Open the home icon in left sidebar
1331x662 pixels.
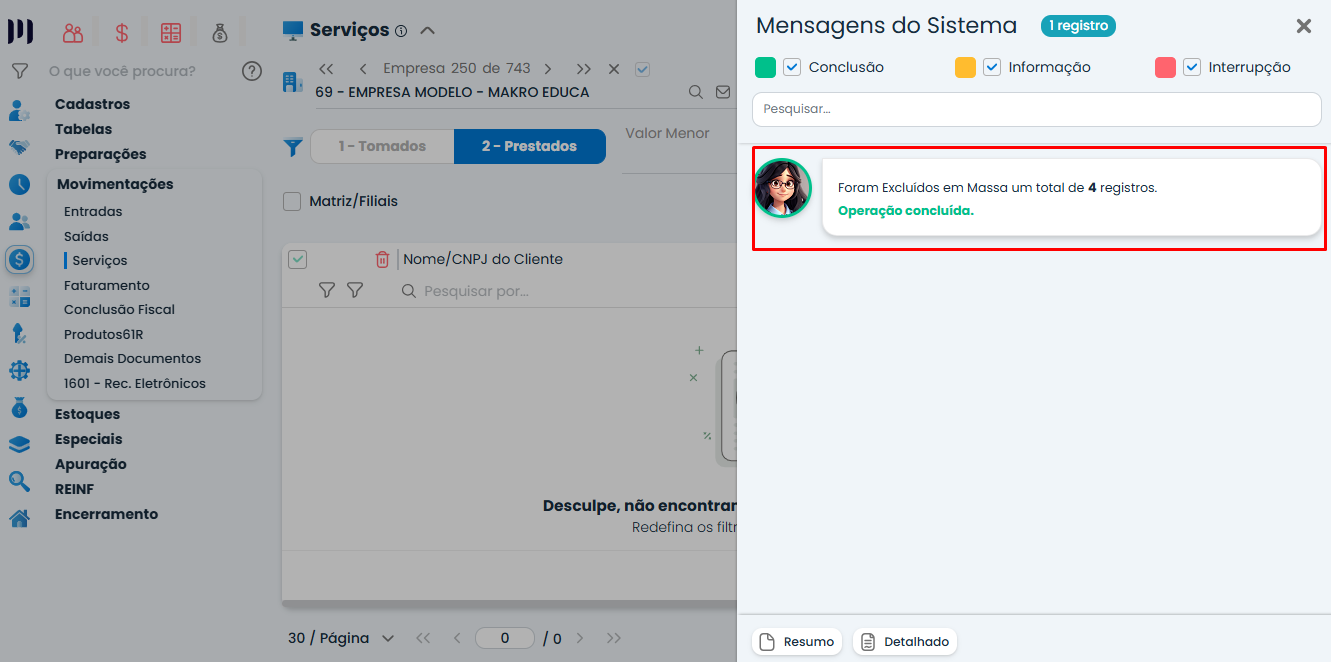tap(19, 518)
